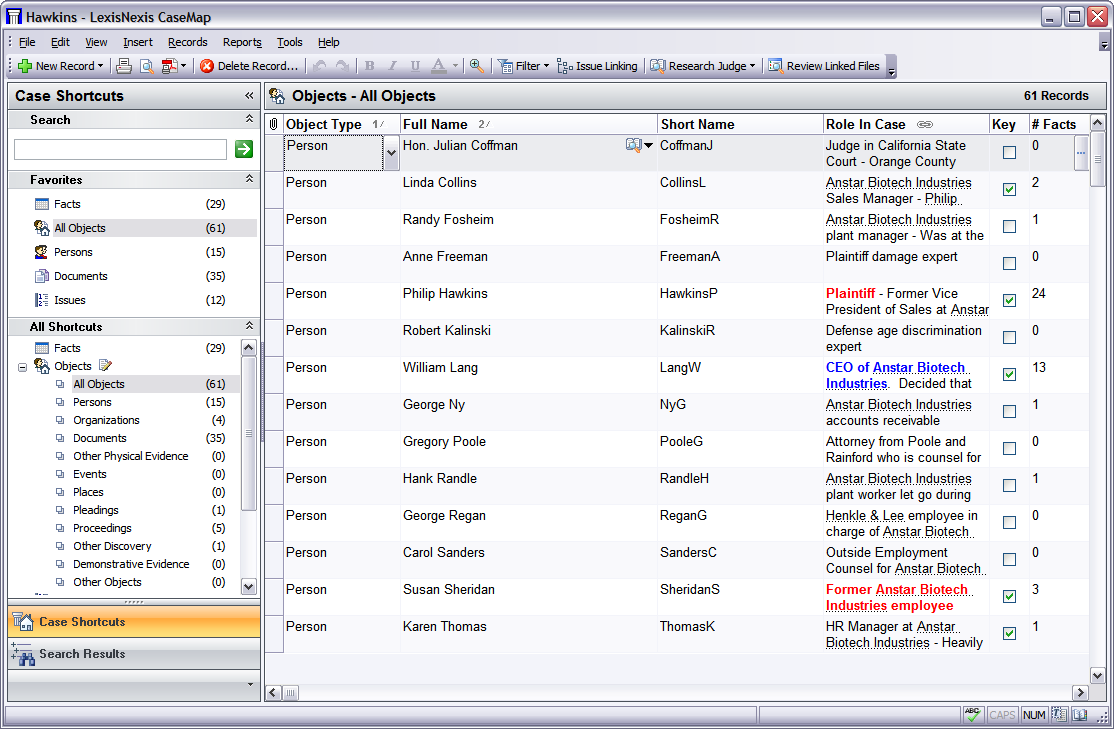This screenshot has height=729, width=1114.
Task: Click the zoom magnifier toolbar icon
Action: pos(477,66)
